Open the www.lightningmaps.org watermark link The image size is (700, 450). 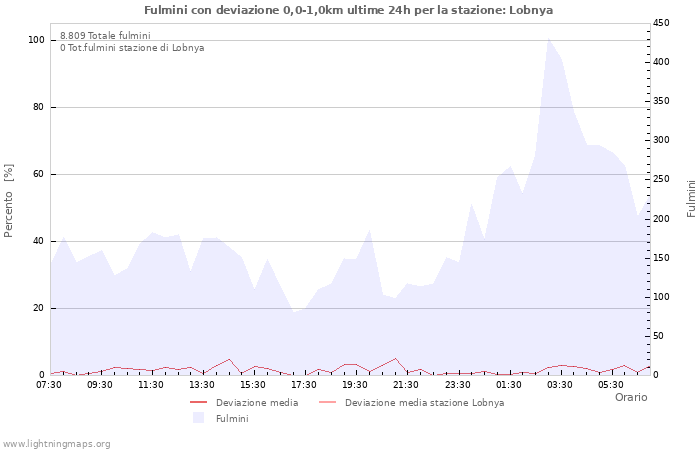tap(57, 443)
